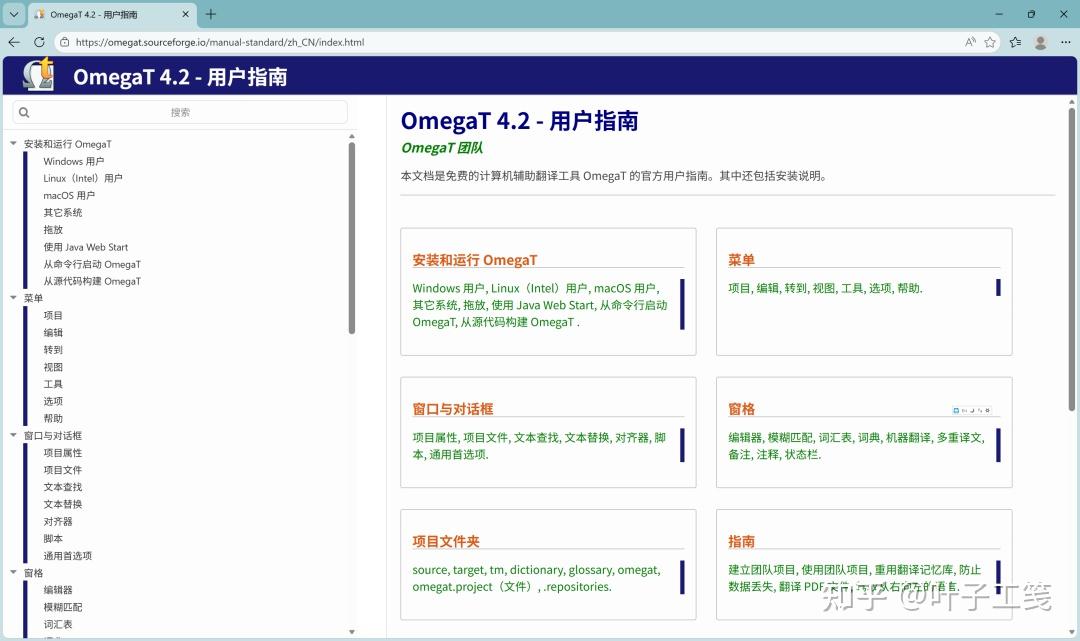Click the sidebar scrollbar down arrow

352,631
